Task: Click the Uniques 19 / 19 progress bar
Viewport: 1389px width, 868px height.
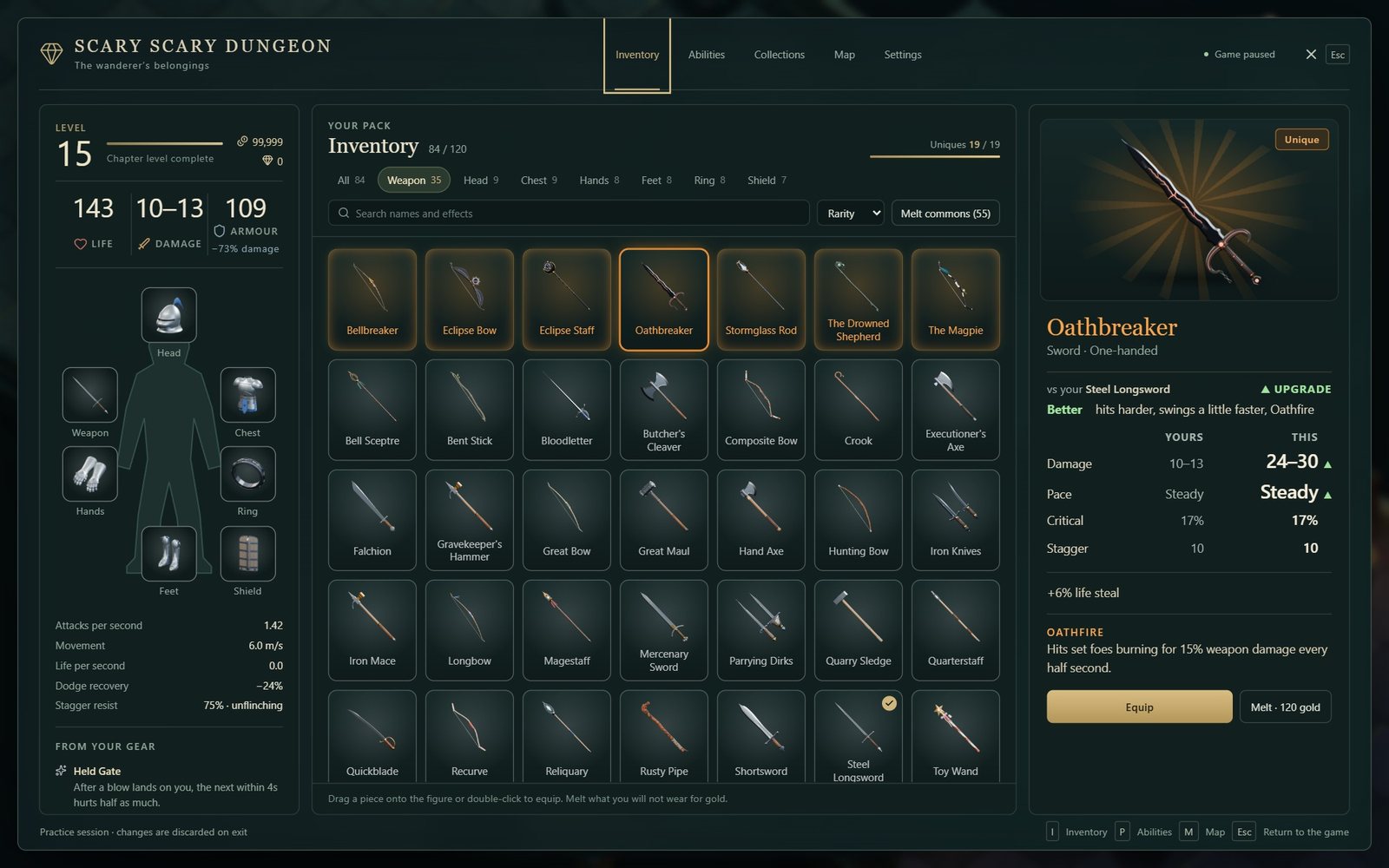Action: click(935, 156)
